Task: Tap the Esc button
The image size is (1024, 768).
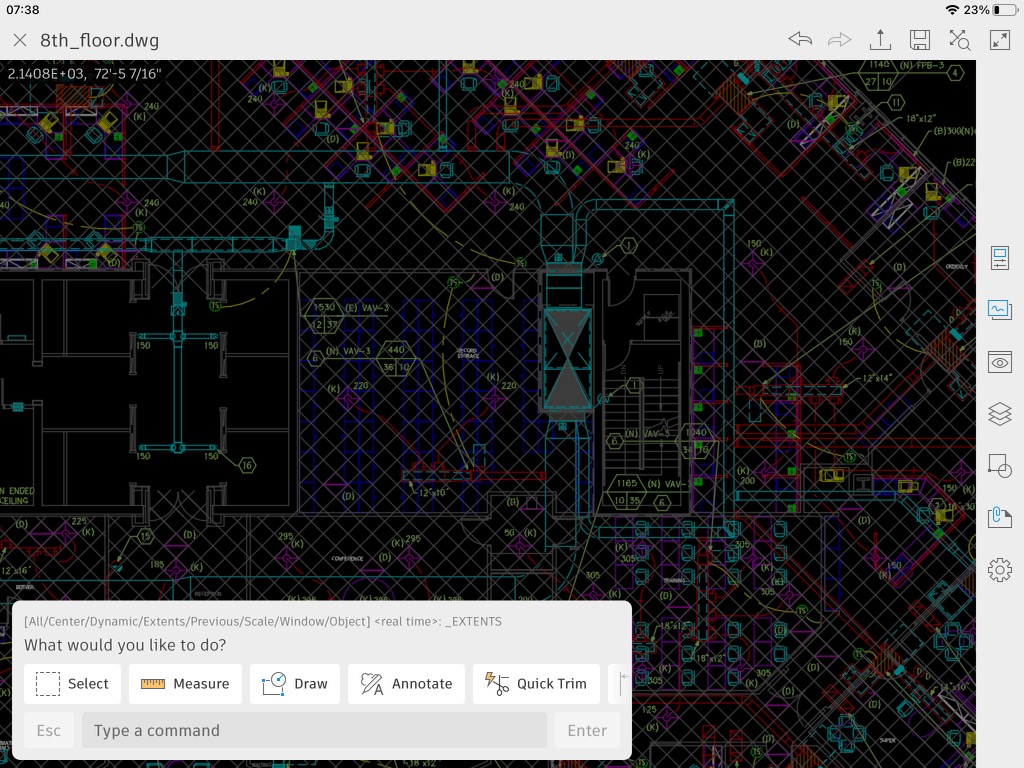Action: (x=49, y=730)
